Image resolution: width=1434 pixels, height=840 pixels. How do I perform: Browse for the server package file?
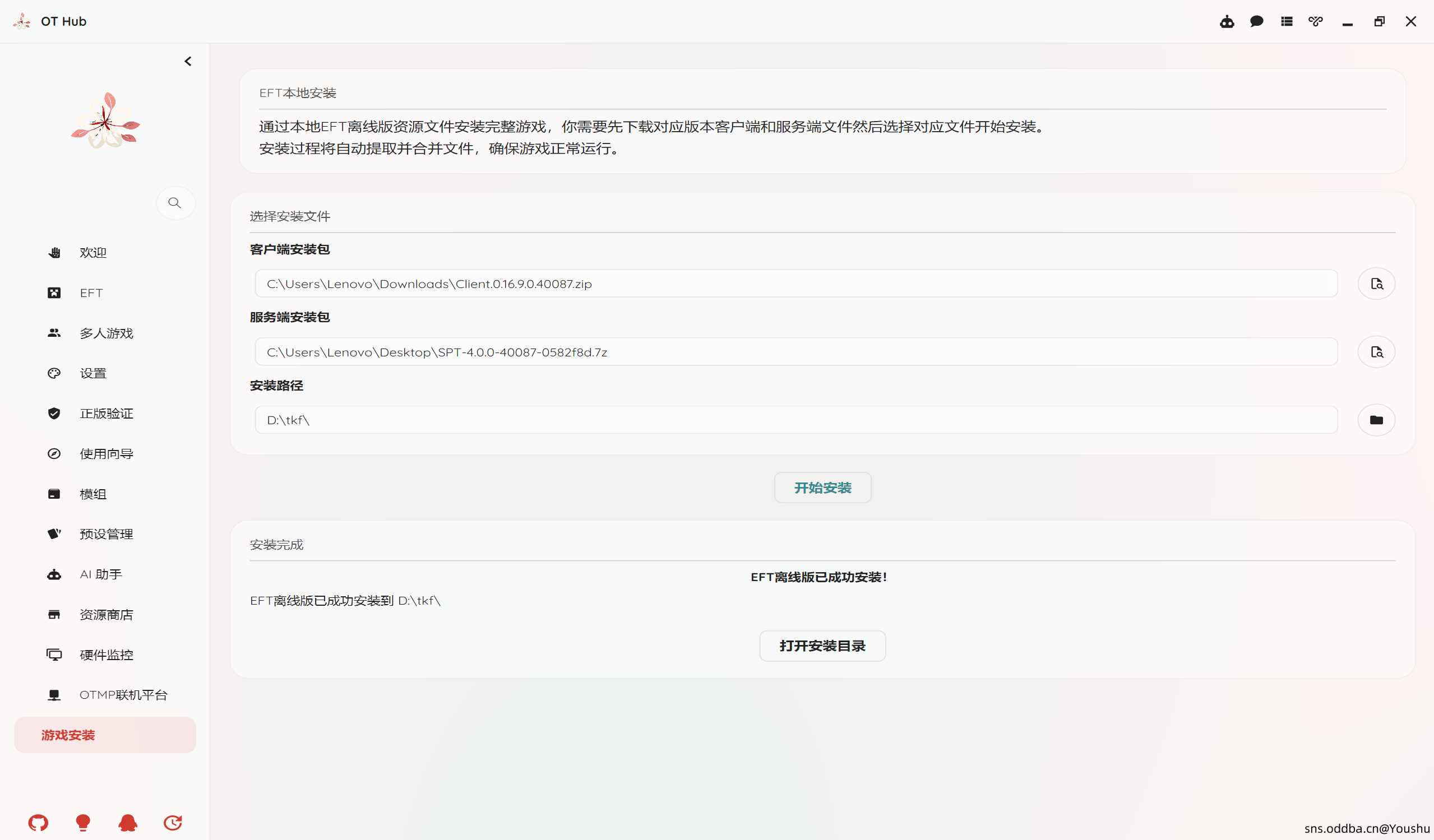tap(1376, 352)
